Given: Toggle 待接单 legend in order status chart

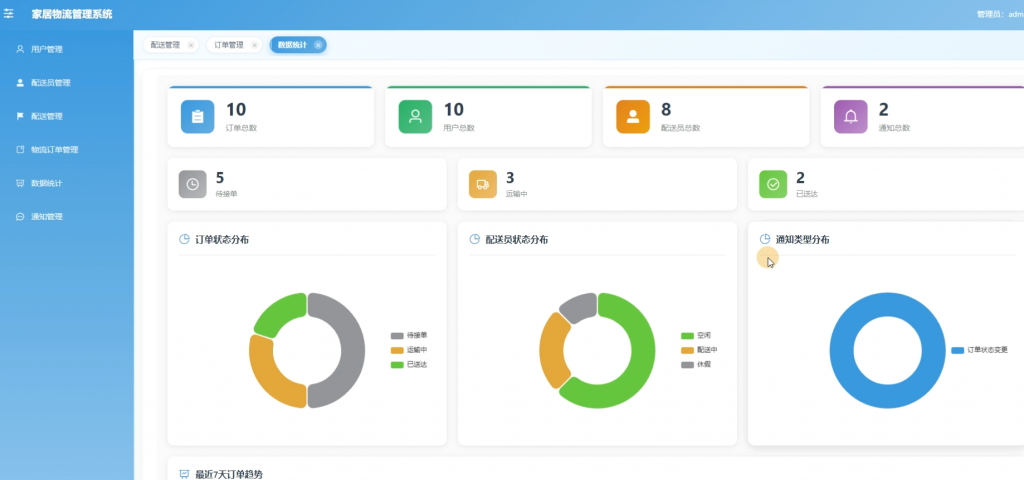Looking at the screenshot, I should [x=409, y=336].
